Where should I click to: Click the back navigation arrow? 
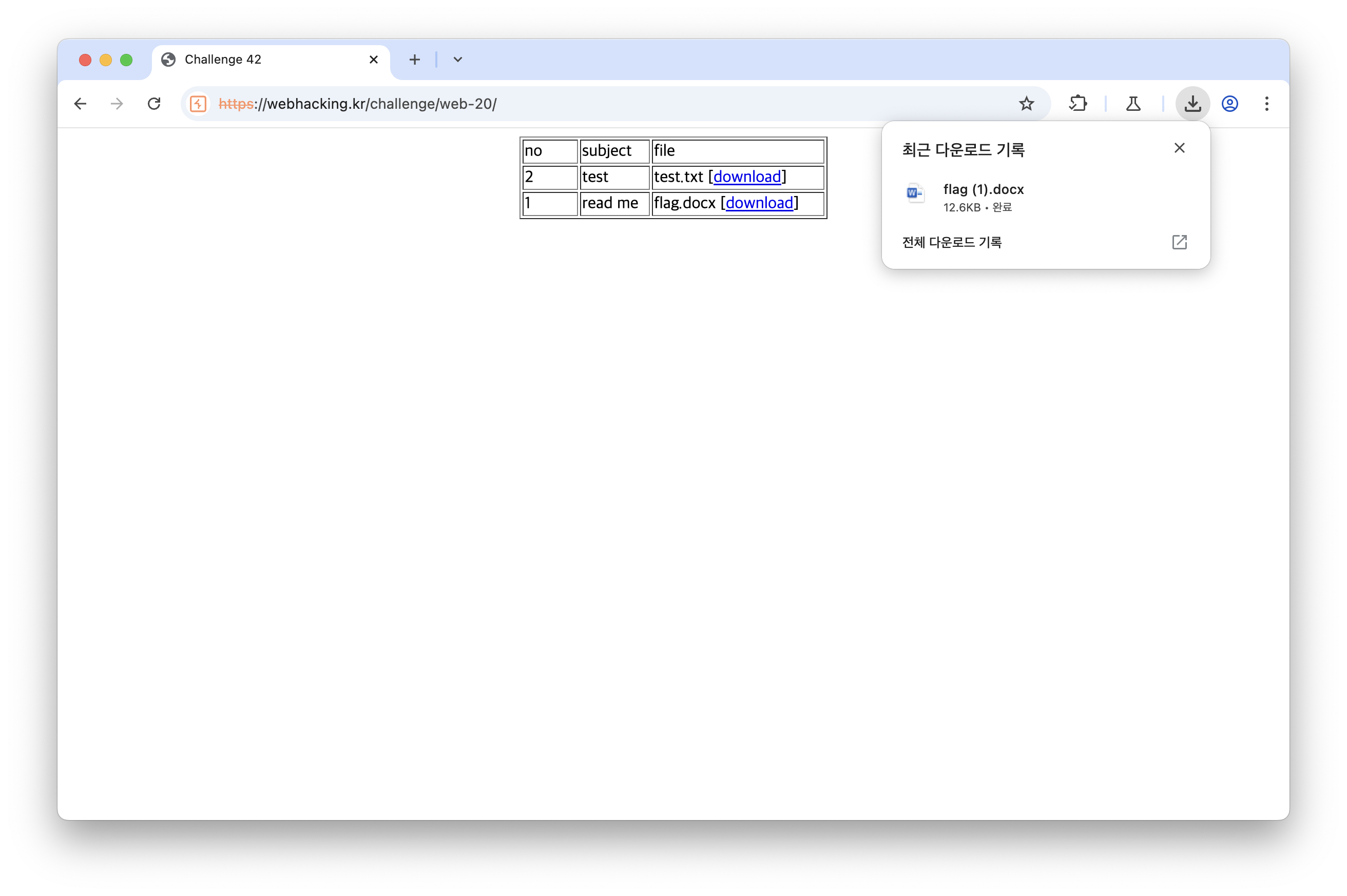pos(80,104)
